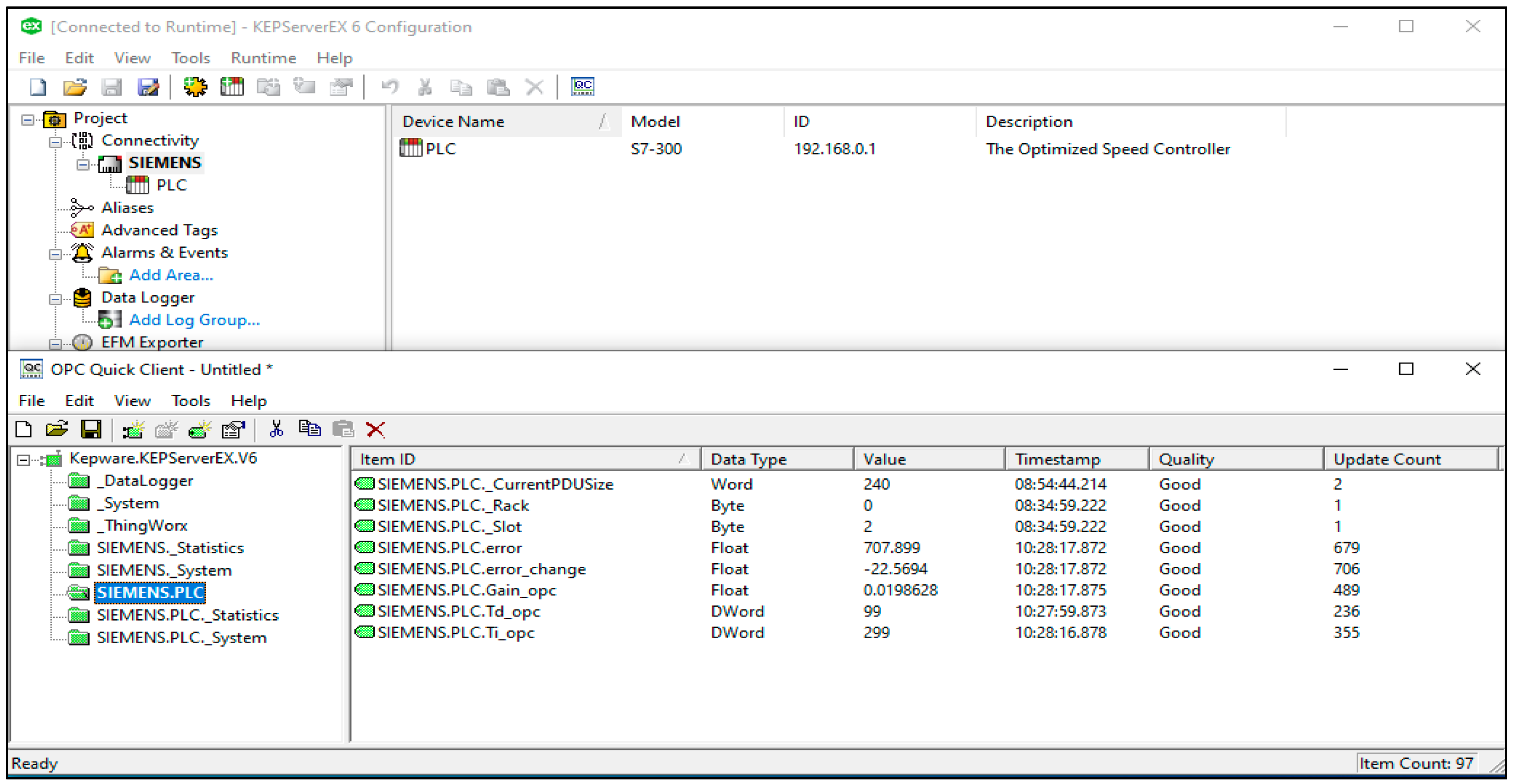This screenshot has height=784, width=1513.
Task: Collapse the Data Logger node
Action: pos(55,299)
